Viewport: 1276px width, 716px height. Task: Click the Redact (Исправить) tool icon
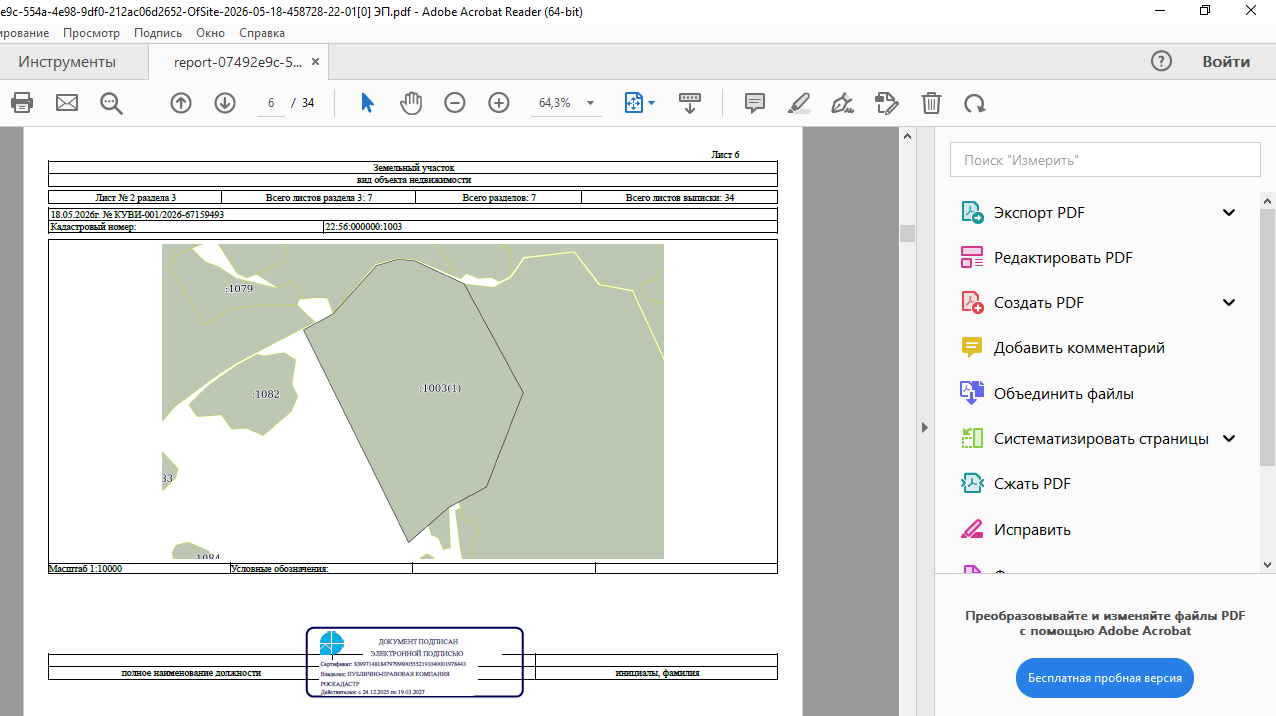(972, 529)
